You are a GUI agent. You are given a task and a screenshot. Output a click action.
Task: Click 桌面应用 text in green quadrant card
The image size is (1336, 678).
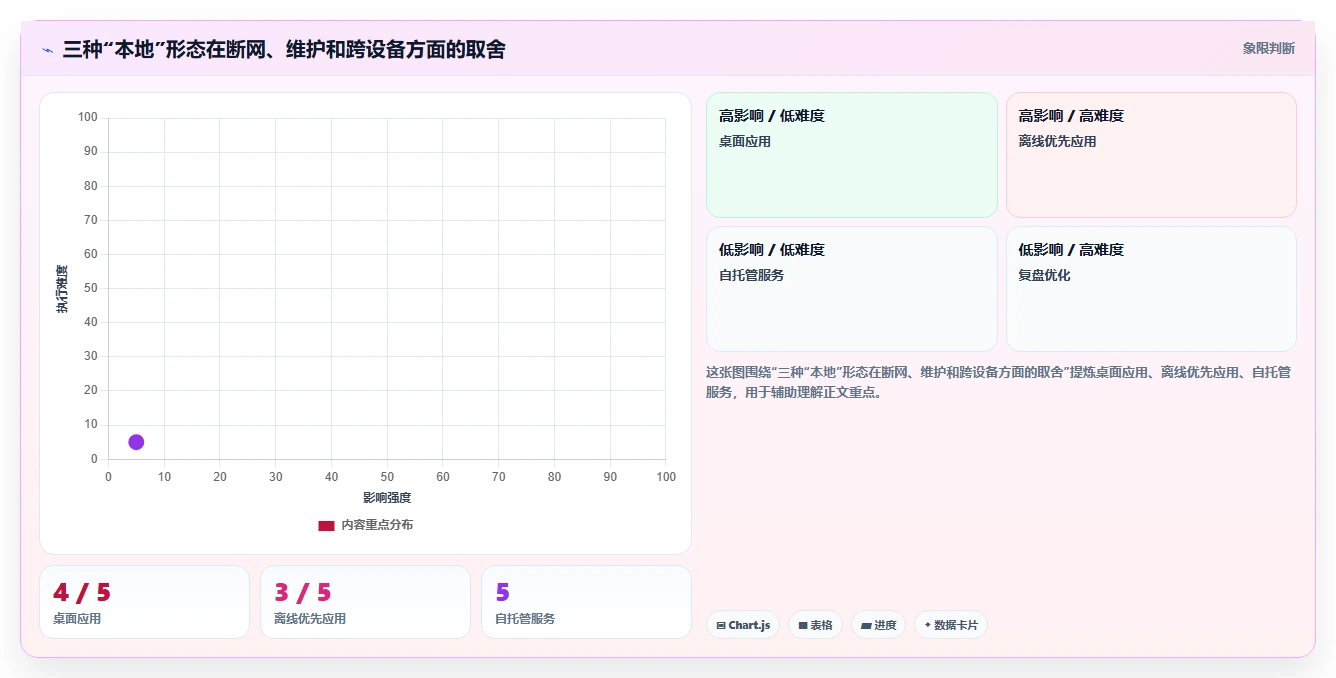point(744,141)
